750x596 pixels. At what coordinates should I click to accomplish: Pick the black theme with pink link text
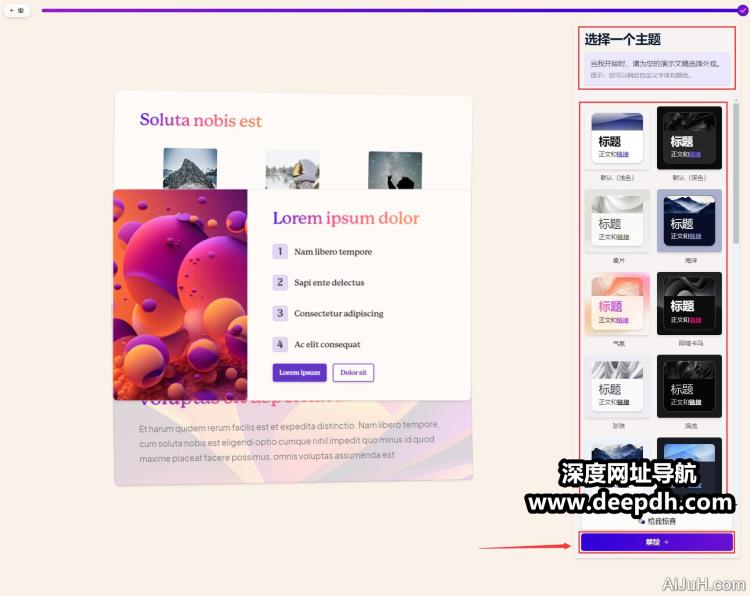click(x=689, y=303)
